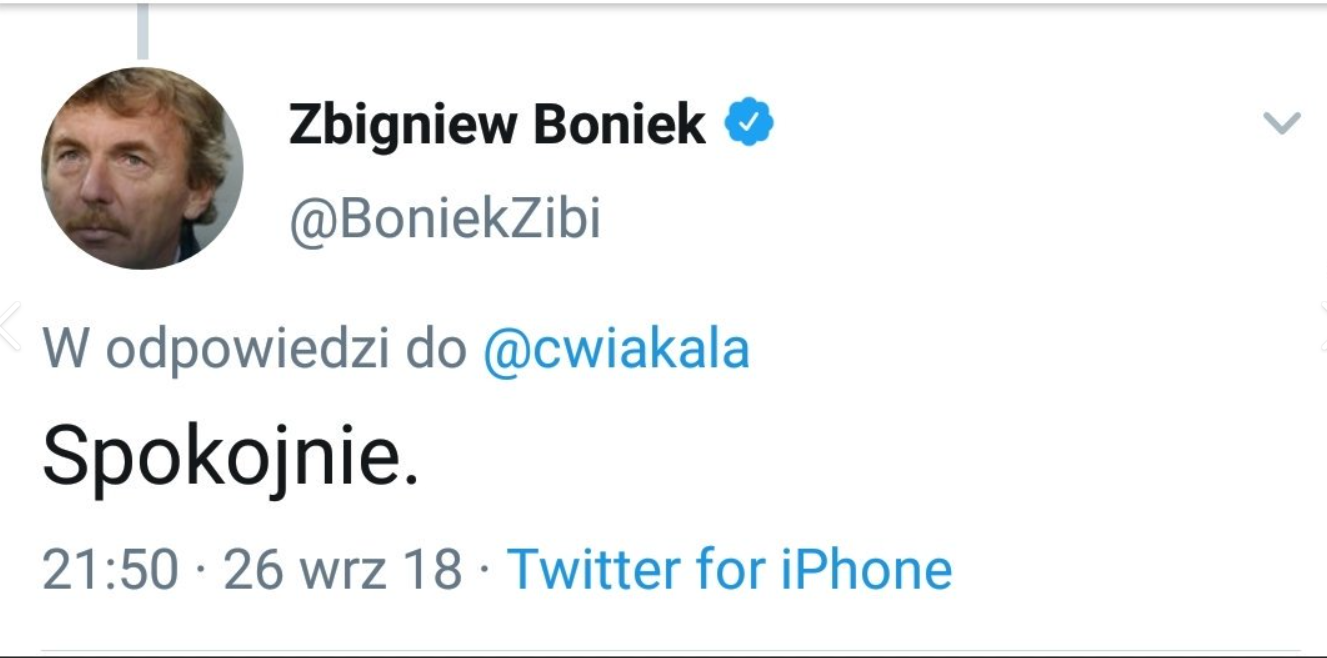Click the Zbigniew Boniek display name
This screenshot has width=1327, height=658.
(497, 125)
